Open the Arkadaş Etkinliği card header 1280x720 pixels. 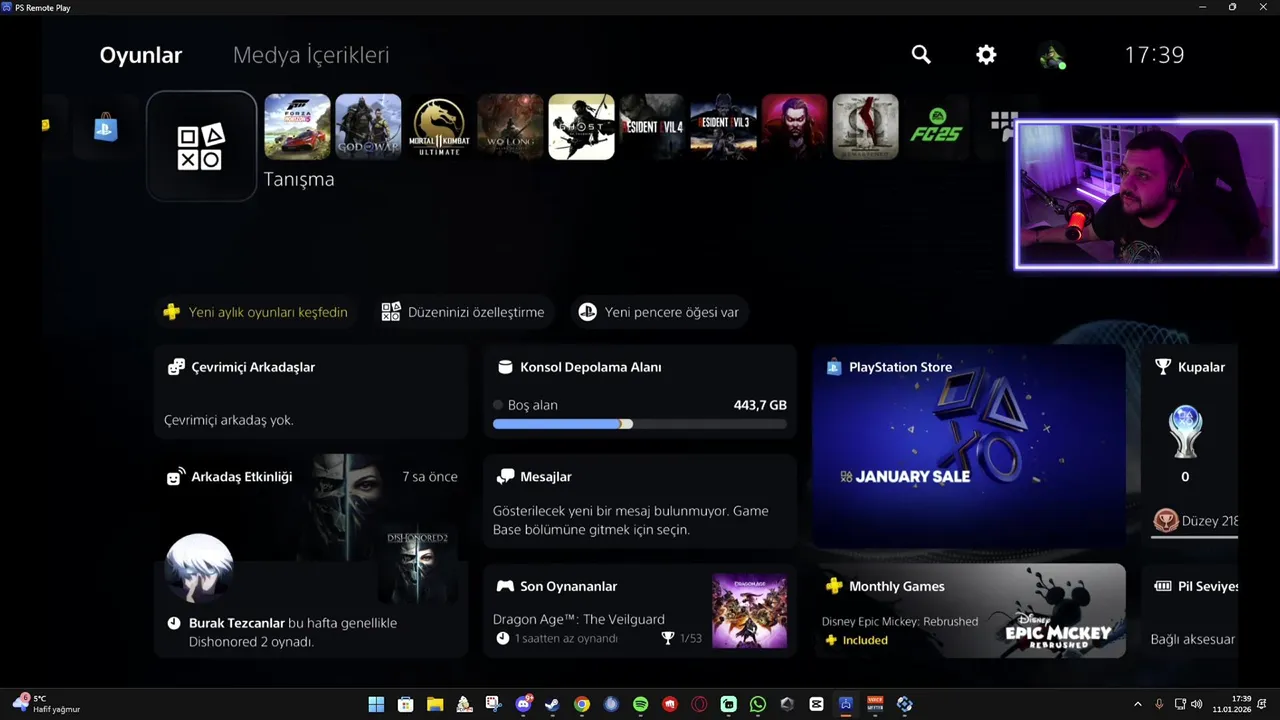tap(242, 477)
